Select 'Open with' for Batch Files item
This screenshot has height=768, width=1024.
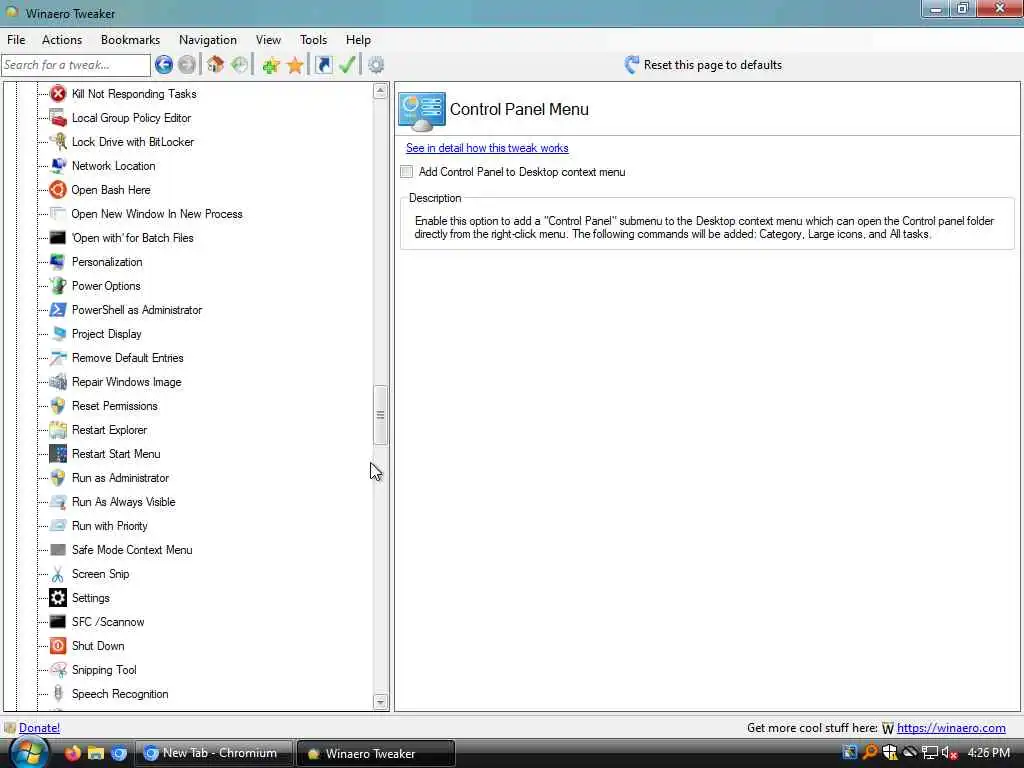coord(133,238)
